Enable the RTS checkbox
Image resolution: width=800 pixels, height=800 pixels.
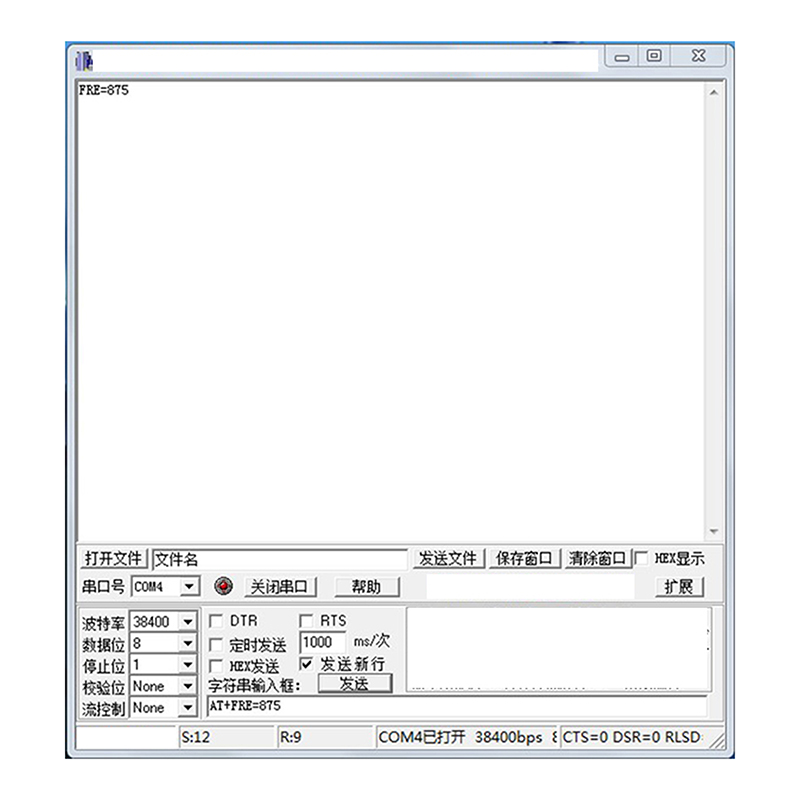click(306, 621)
